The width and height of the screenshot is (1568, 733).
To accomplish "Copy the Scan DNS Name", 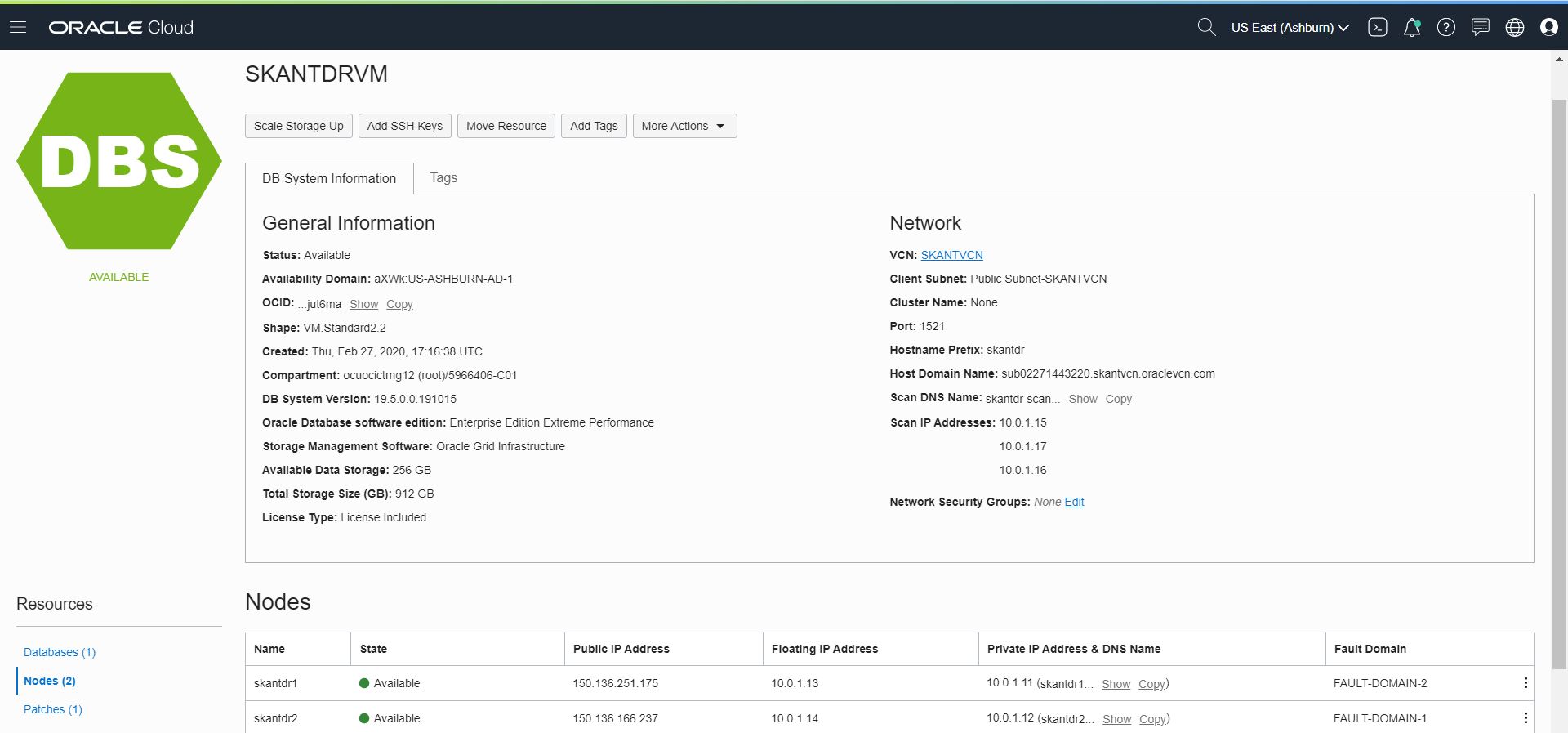I will pyautogui.click(x=1118, y=399).
